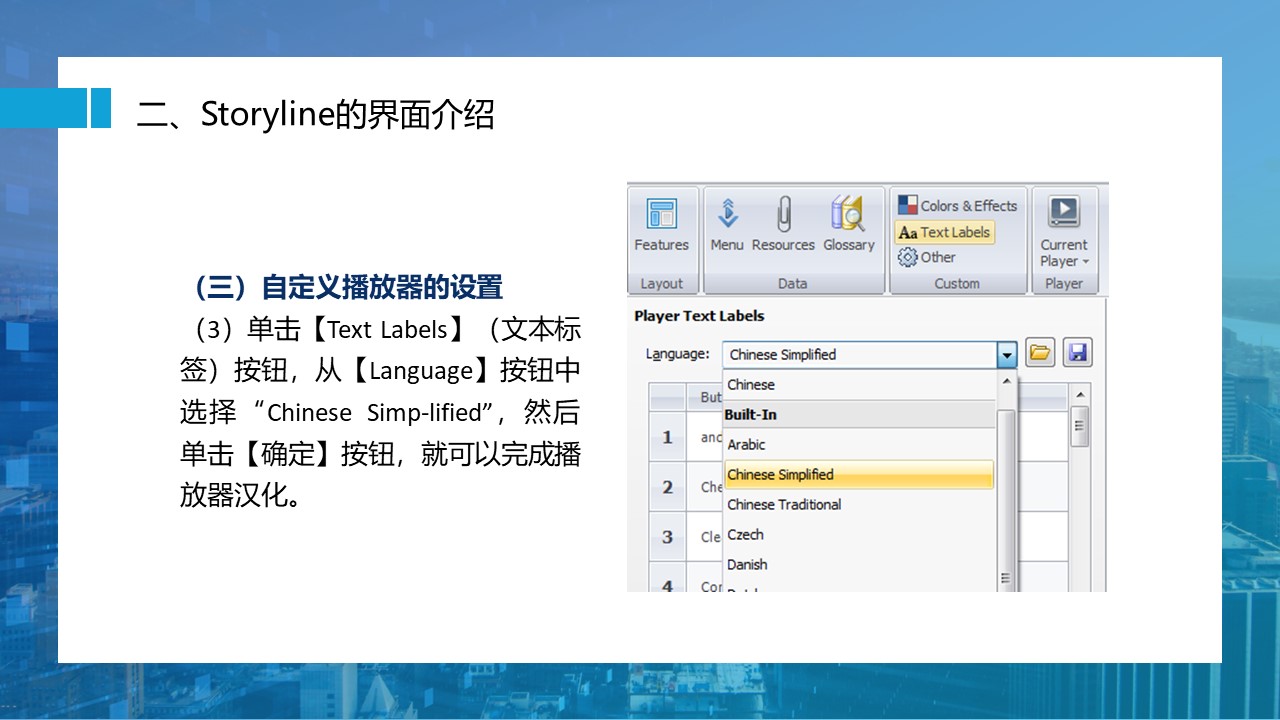Viewport: 1280px width, 720px height.
Task: Select Chinese Simplified from the list
Action: click(858, 475)
